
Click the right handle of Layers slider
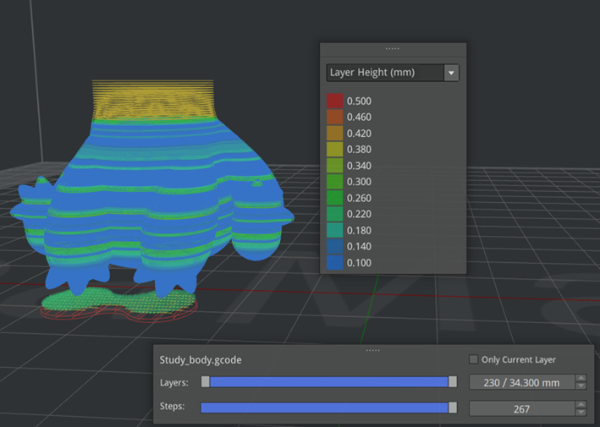(453, 382)
